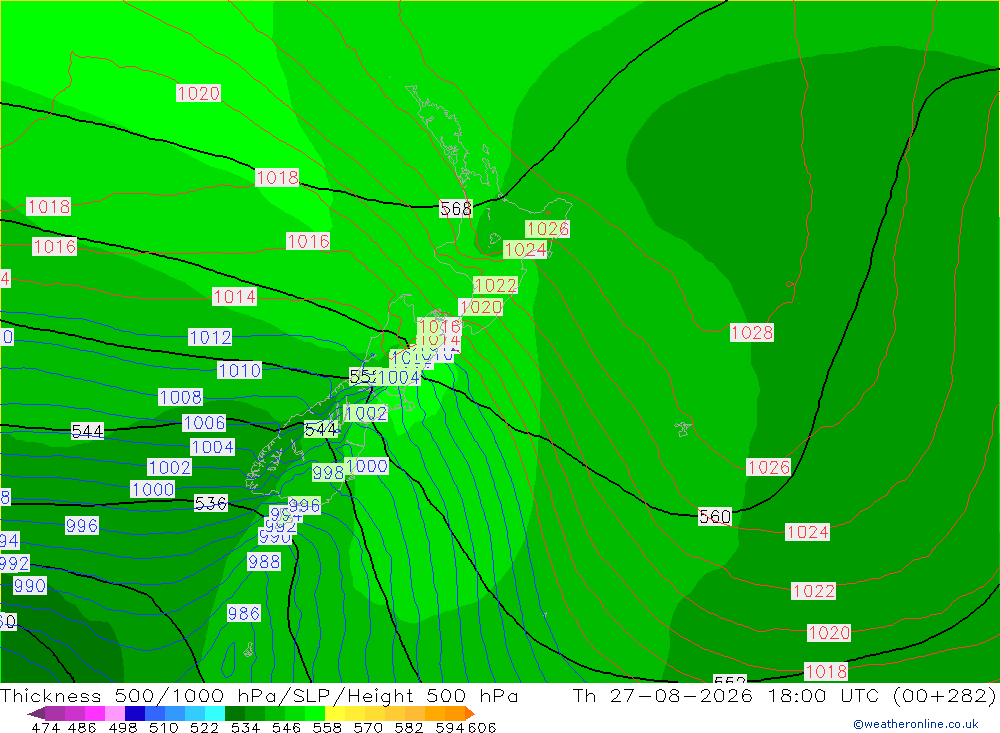Select the darkest green legend swatch at 534
The image size is (1000, 733).
235,713
